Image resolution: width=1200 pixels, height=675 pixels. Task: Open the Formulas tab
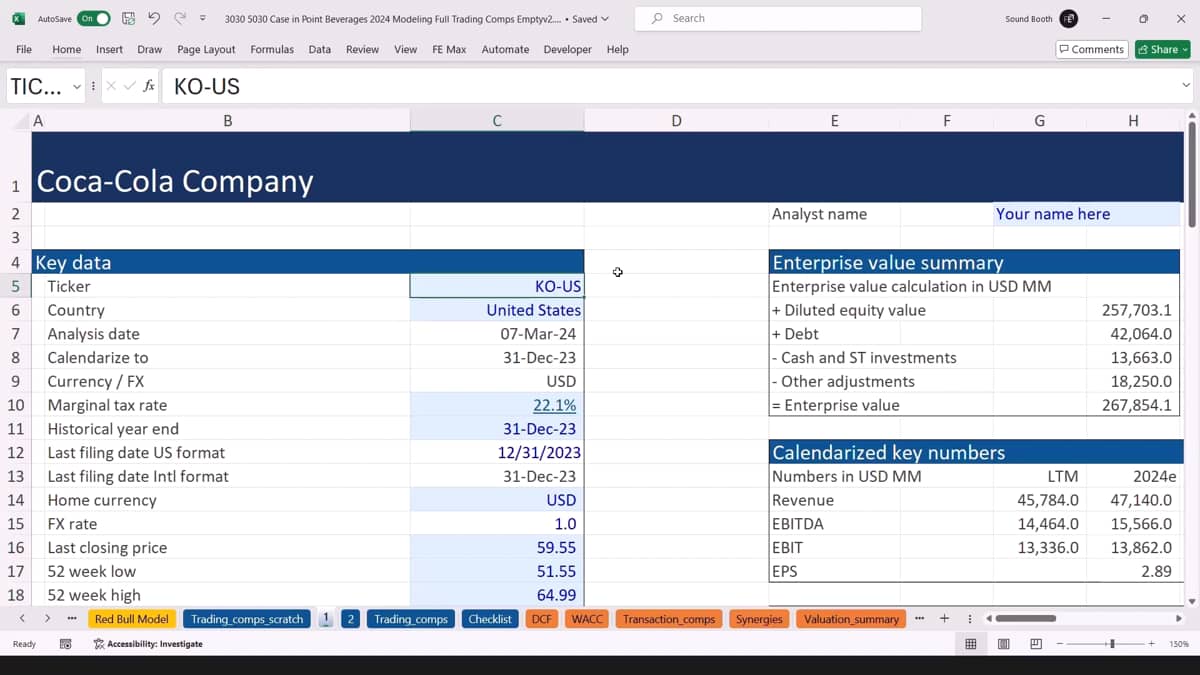coord(272,49)
